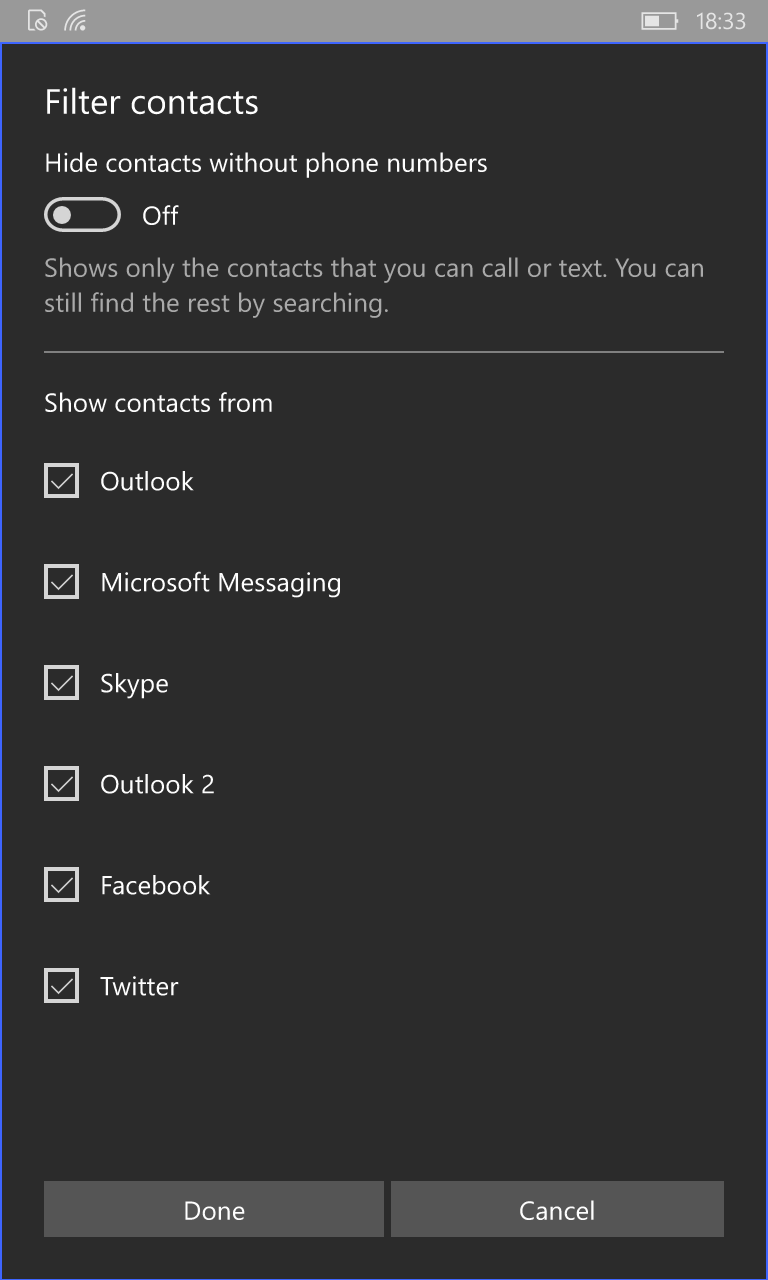Click the Show contacts from section heading
The height and width of the screenshot is (1280, 768).
point(158,403)
